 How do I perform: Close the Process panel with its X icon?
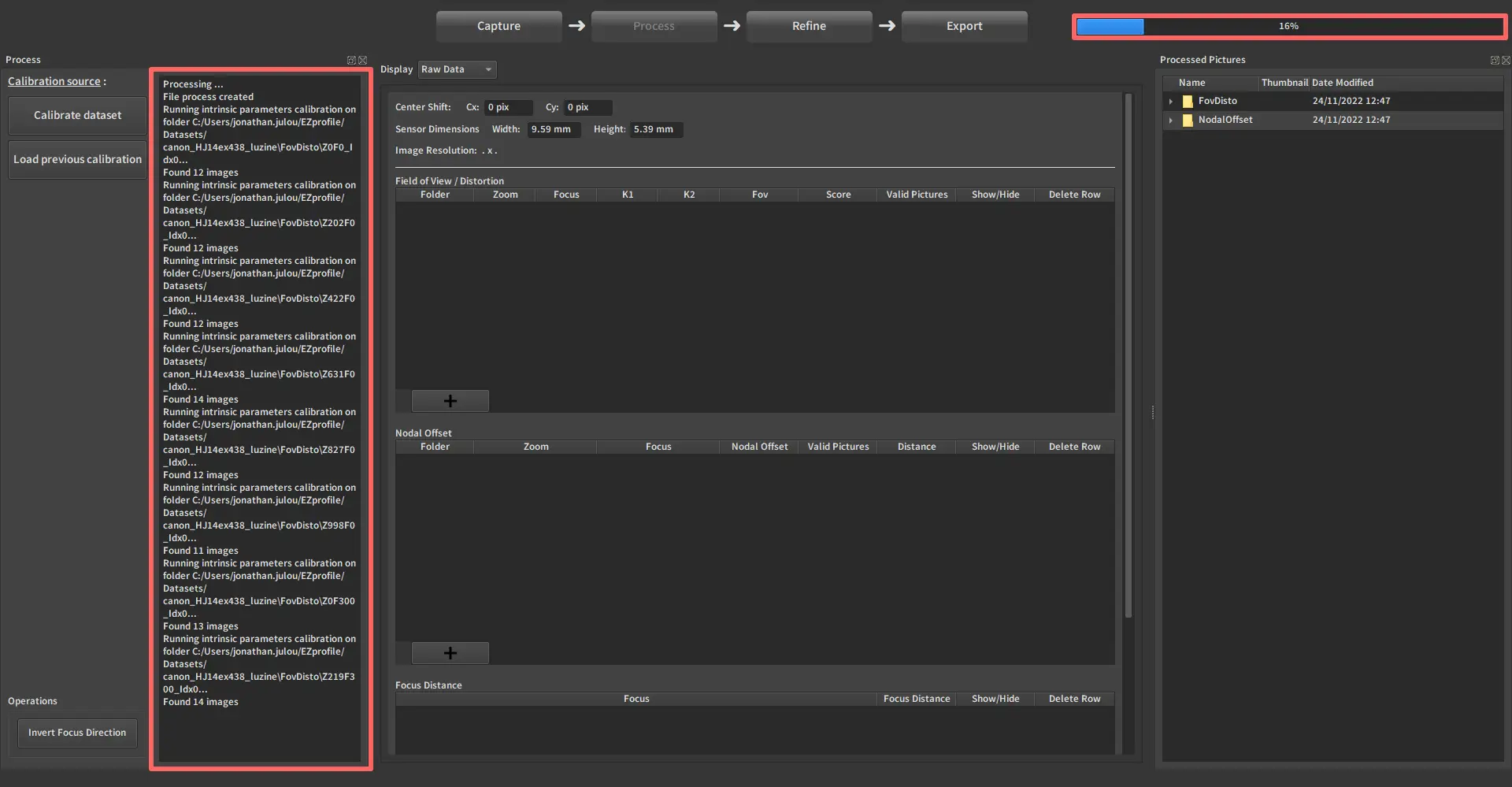[x=362, y=61]
